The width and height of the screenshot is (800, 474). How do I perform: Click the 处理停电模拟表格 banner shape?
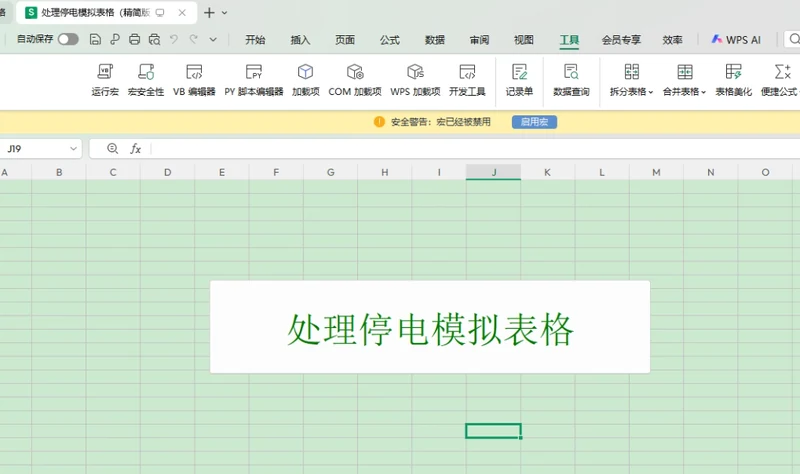point(430,327)
